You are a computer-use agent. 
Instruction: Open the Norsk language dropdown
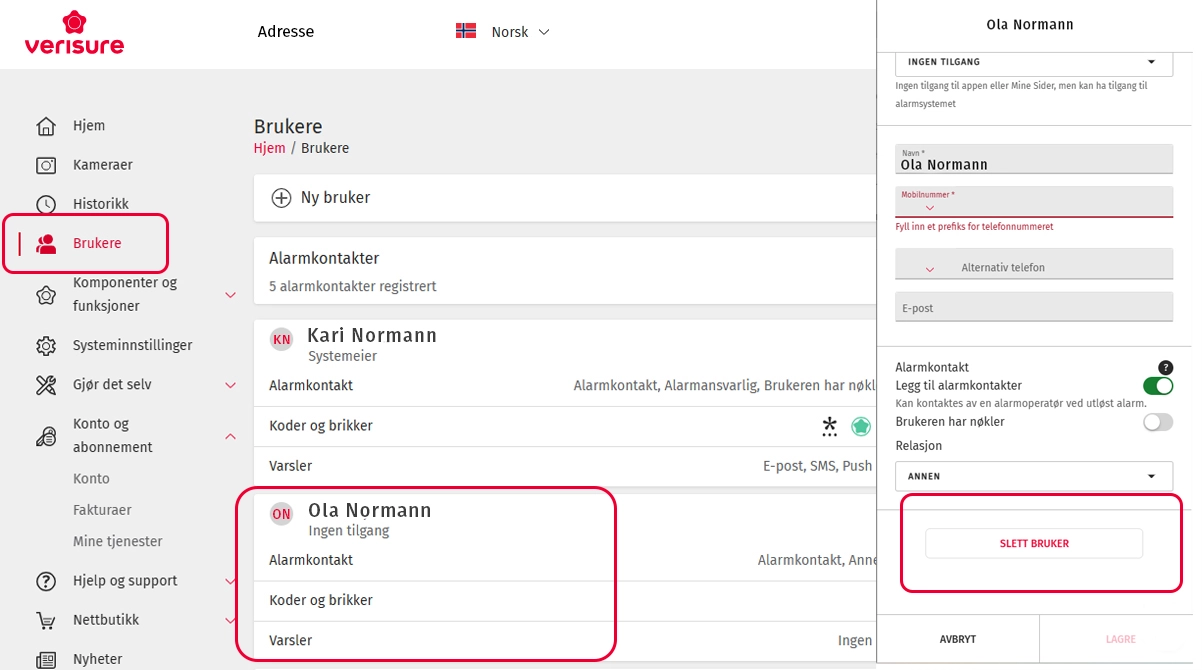pos(520,32)
